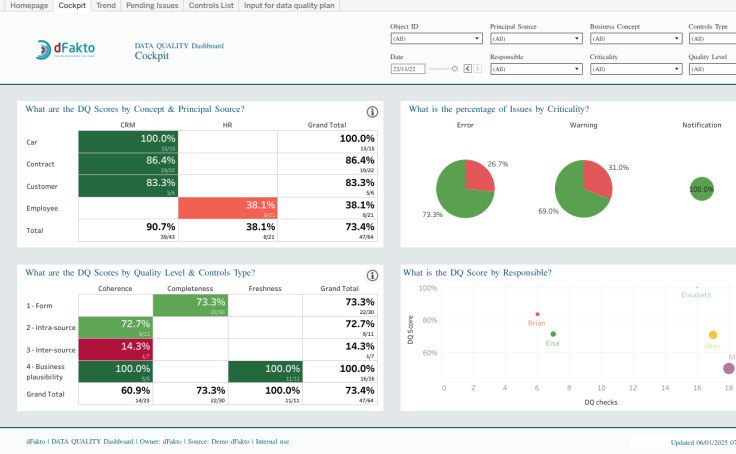Open the Object ID dropdown
736x454 pixels.
click(436, 38)
